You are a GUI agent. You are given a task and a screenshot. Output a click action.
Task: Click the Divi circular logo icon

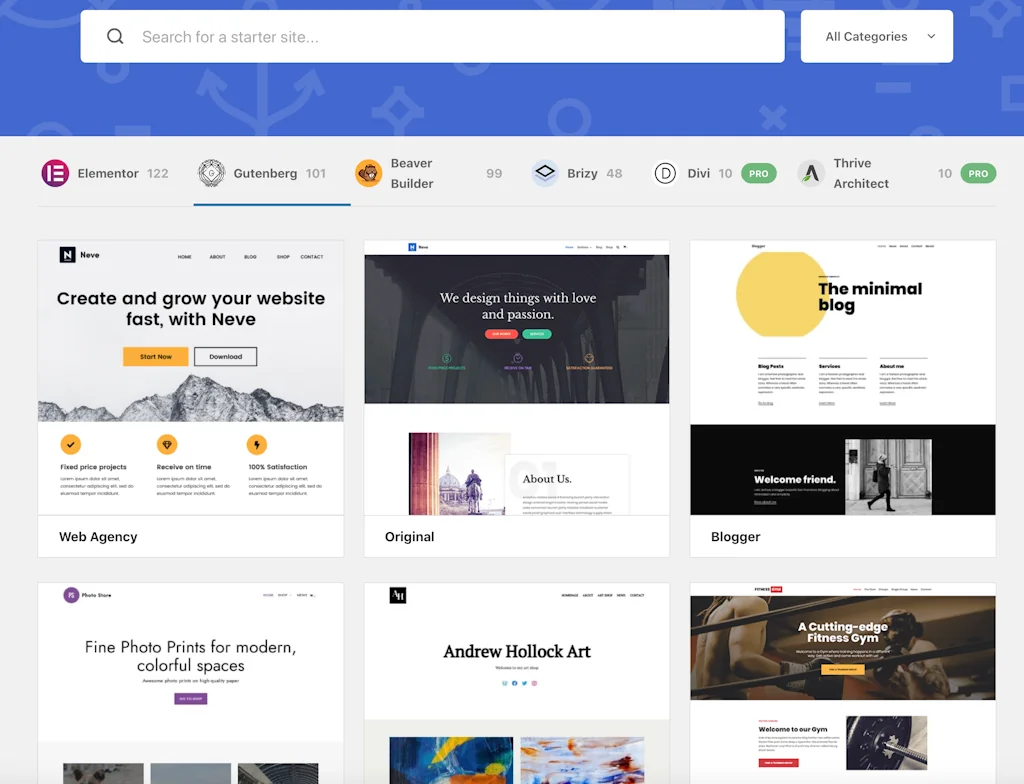point(666,172)
